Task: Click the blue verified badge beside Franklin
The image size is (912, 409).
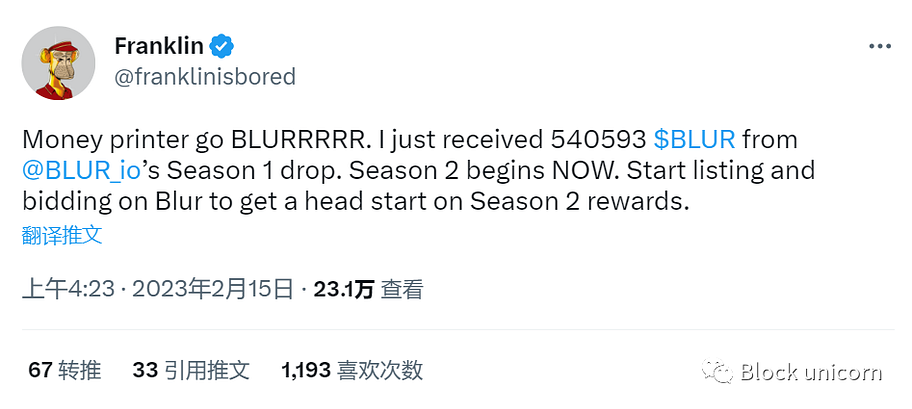Action: [222, 47]
